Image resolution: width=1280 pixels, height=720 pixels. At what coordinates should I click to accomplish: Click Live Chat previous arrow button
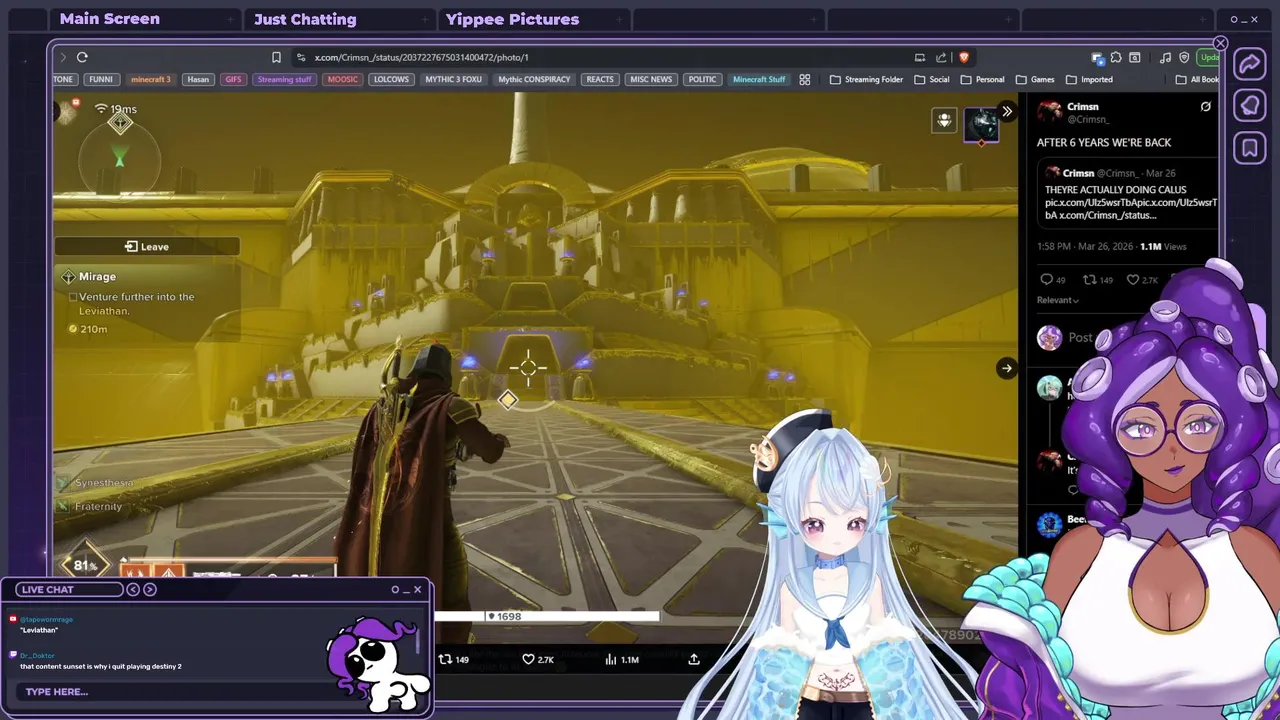tap(133, 590)
